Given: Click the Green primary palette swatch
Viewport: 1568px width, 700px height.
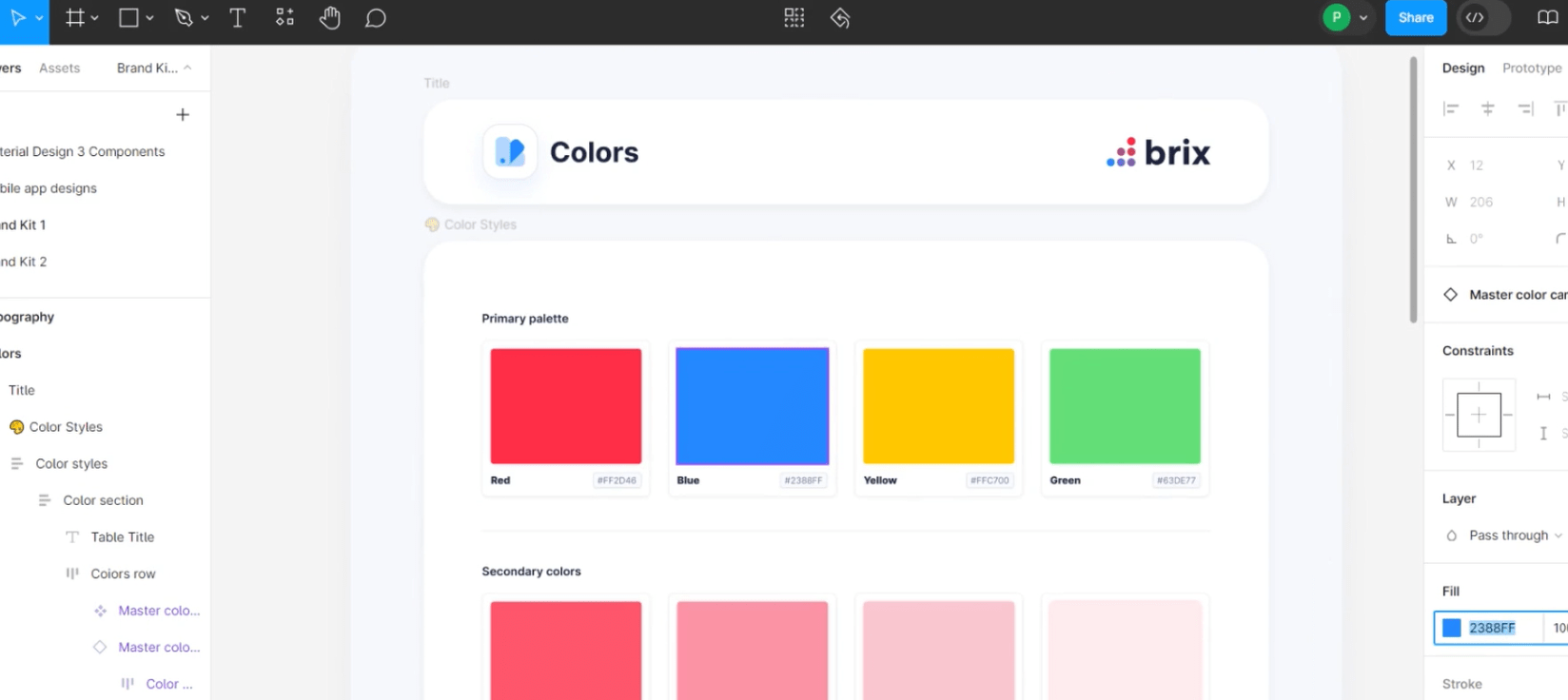Looking at the screenshot, I should [x=1125, y=406].
